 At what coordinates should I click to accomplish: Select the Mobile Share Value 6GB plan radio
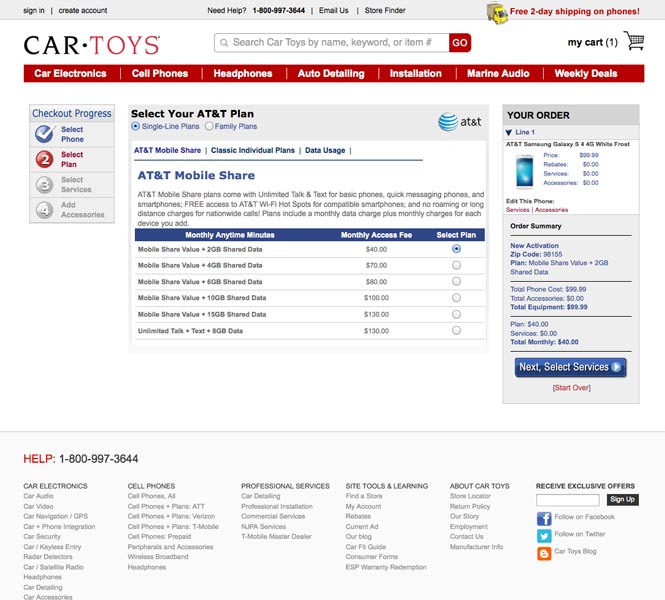456,281
